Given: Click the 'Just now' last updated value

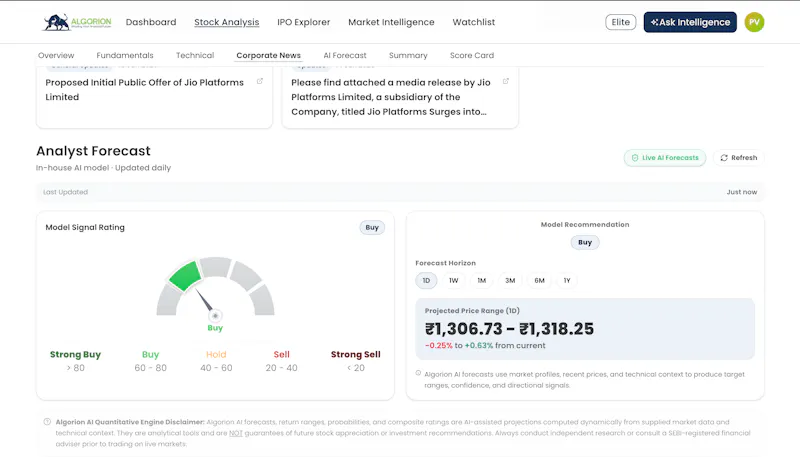Looking at the screenshot, I should click(x=742, y=192).
